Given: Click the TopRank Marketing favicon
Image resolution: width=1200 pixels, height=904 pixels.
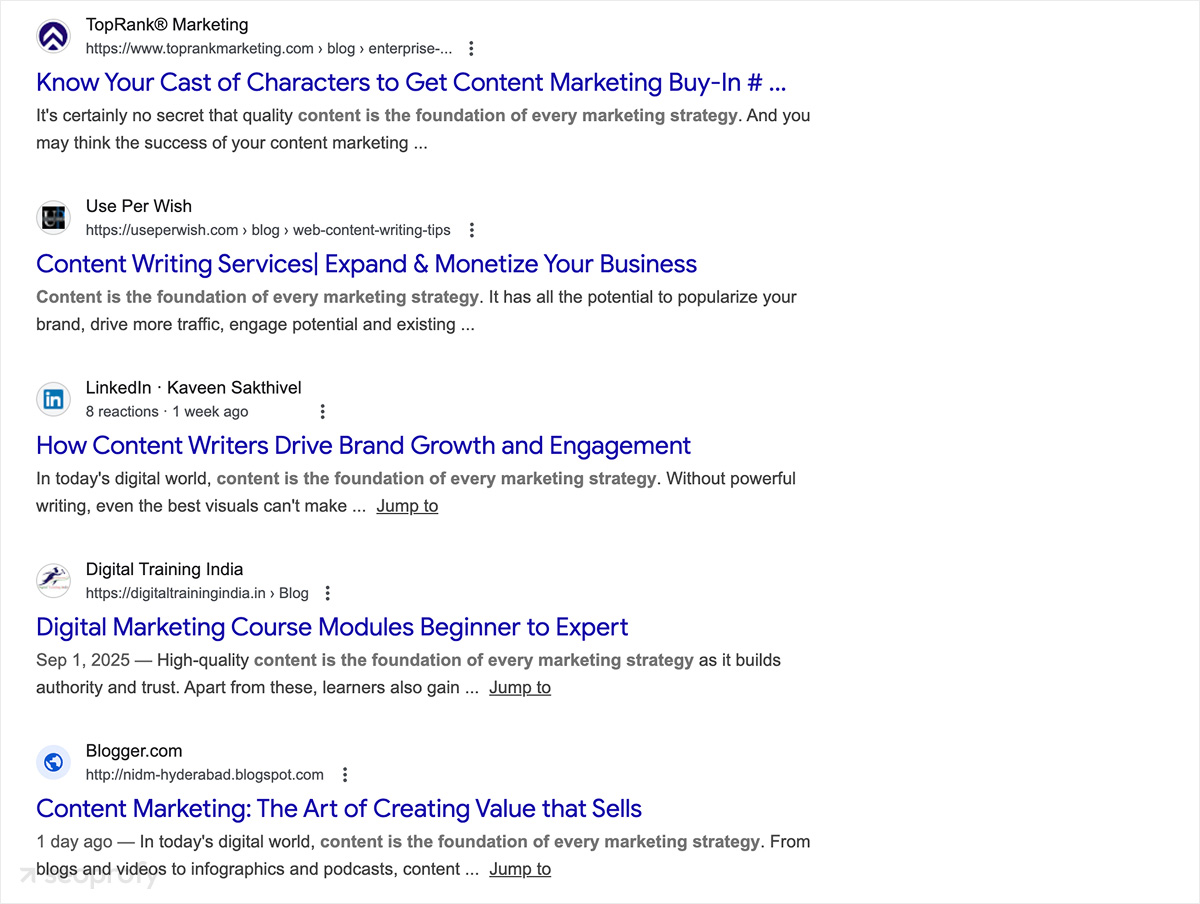Looking at the screenshot, I should click(x=53, y=36).
